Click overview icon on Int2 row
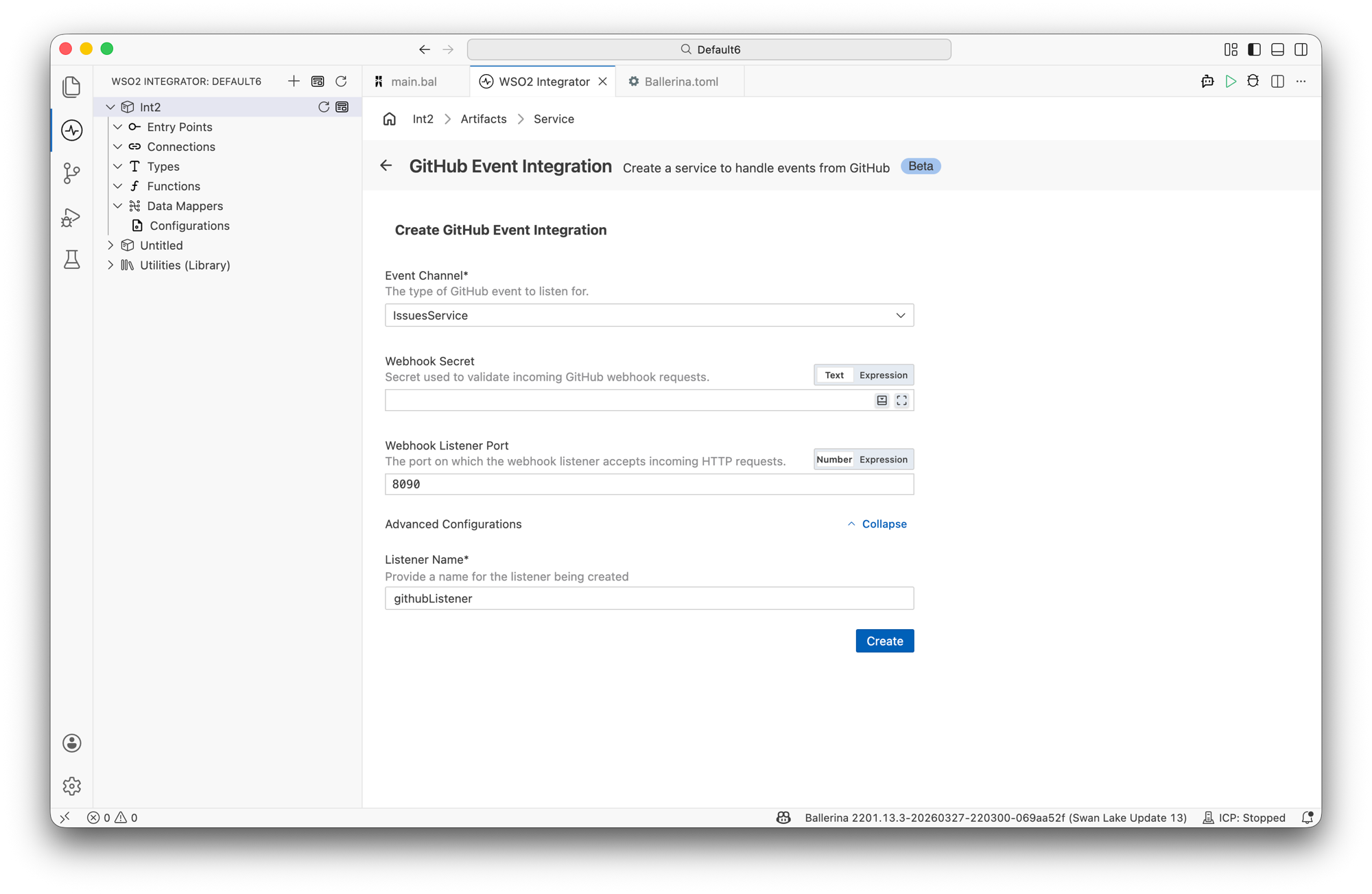Image resolution: width=1372 pixels, height=894 pixels. (x=342, y=107)
